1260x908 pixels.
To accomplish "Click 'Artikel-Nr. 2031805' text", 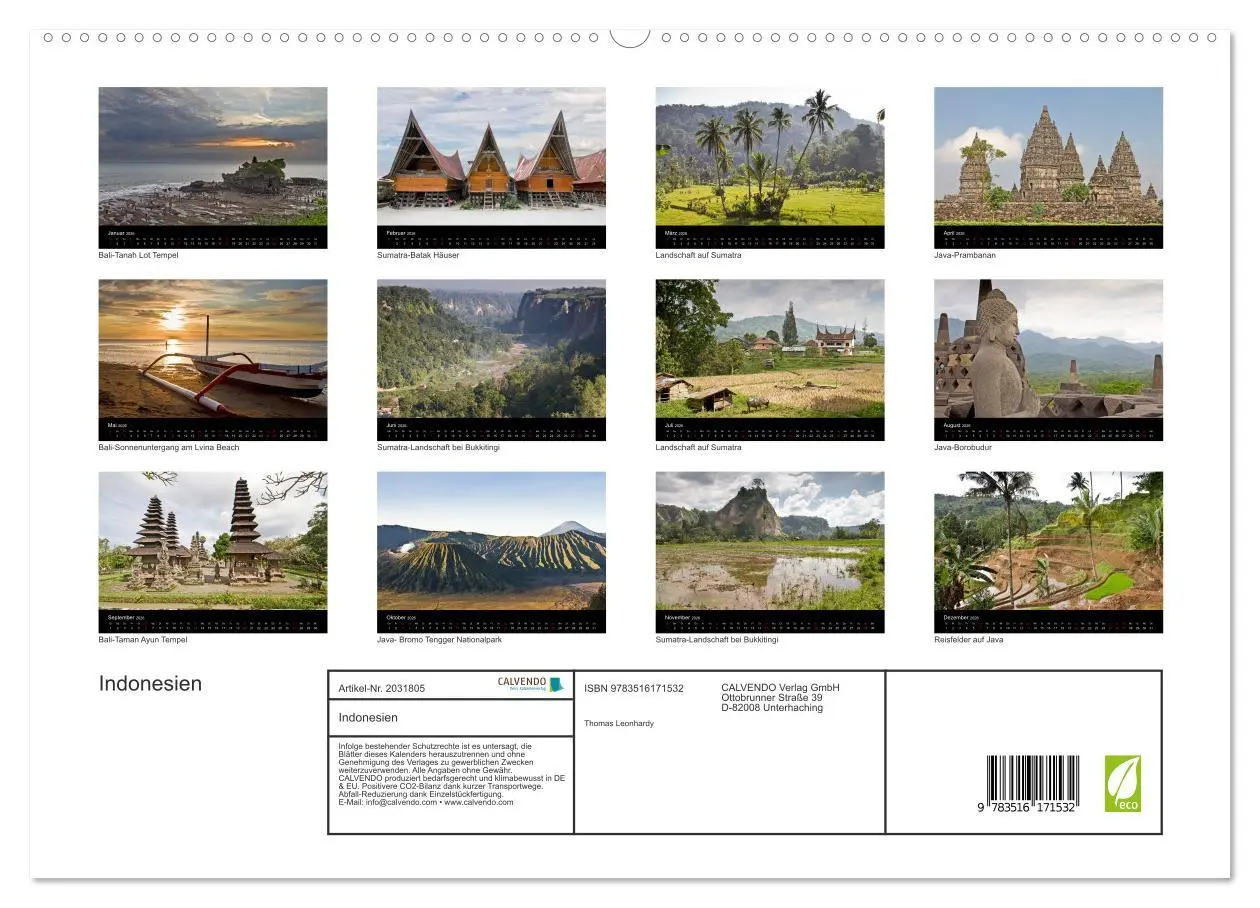I will point(382,688).
